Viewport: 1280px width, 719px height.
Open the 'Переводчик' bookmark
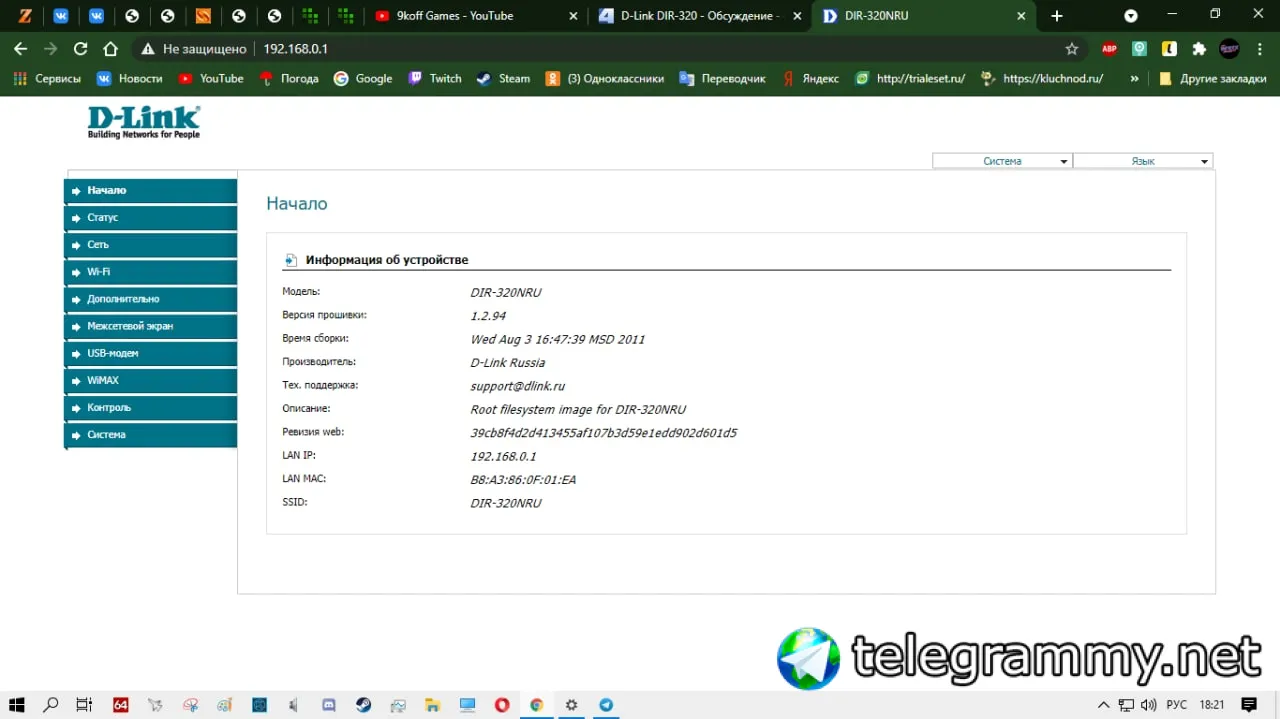pyautogui.click(x=722, y=78)
